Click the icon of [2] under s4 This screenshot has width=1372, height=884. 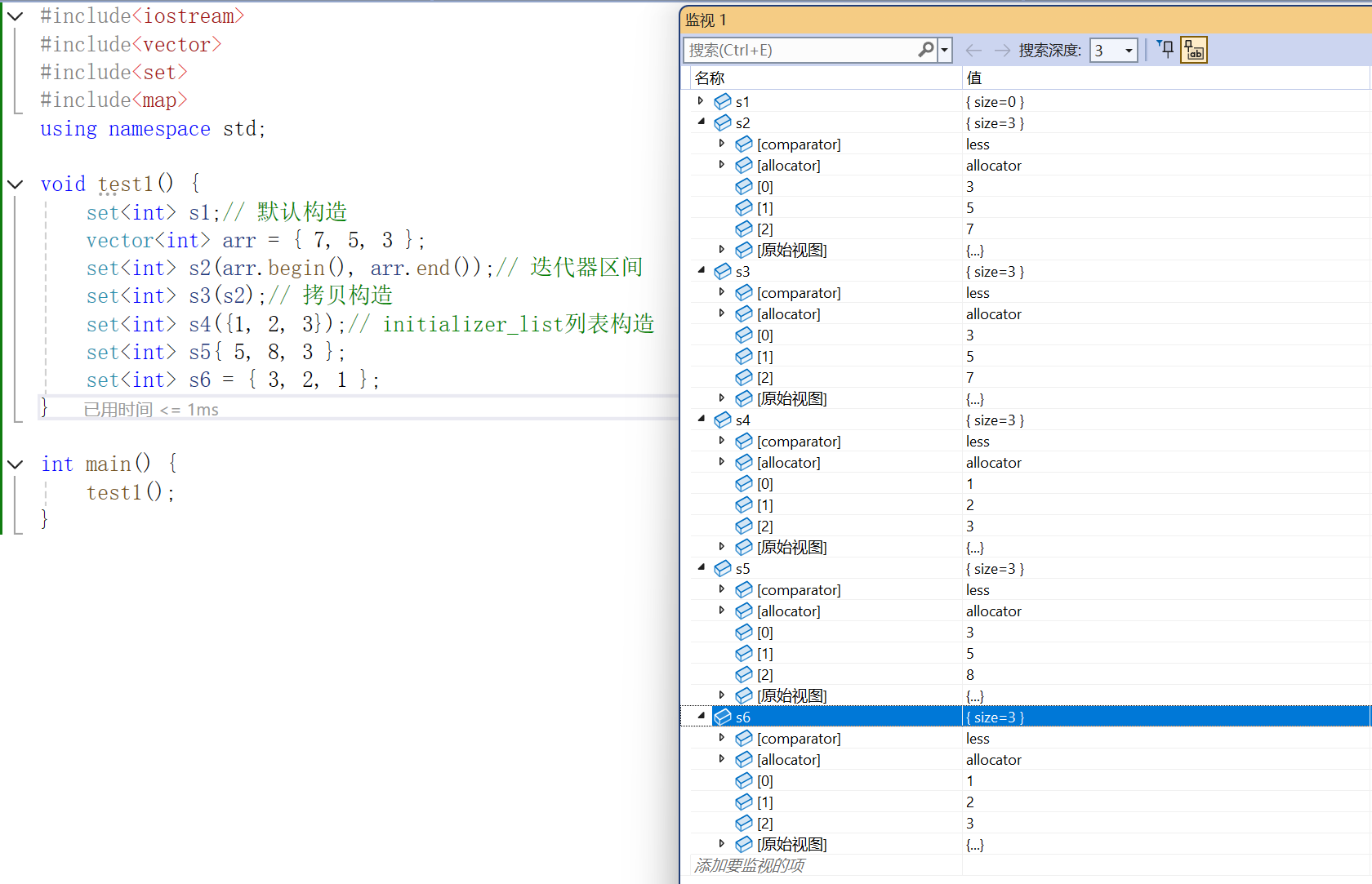click(x=744, y=526)
